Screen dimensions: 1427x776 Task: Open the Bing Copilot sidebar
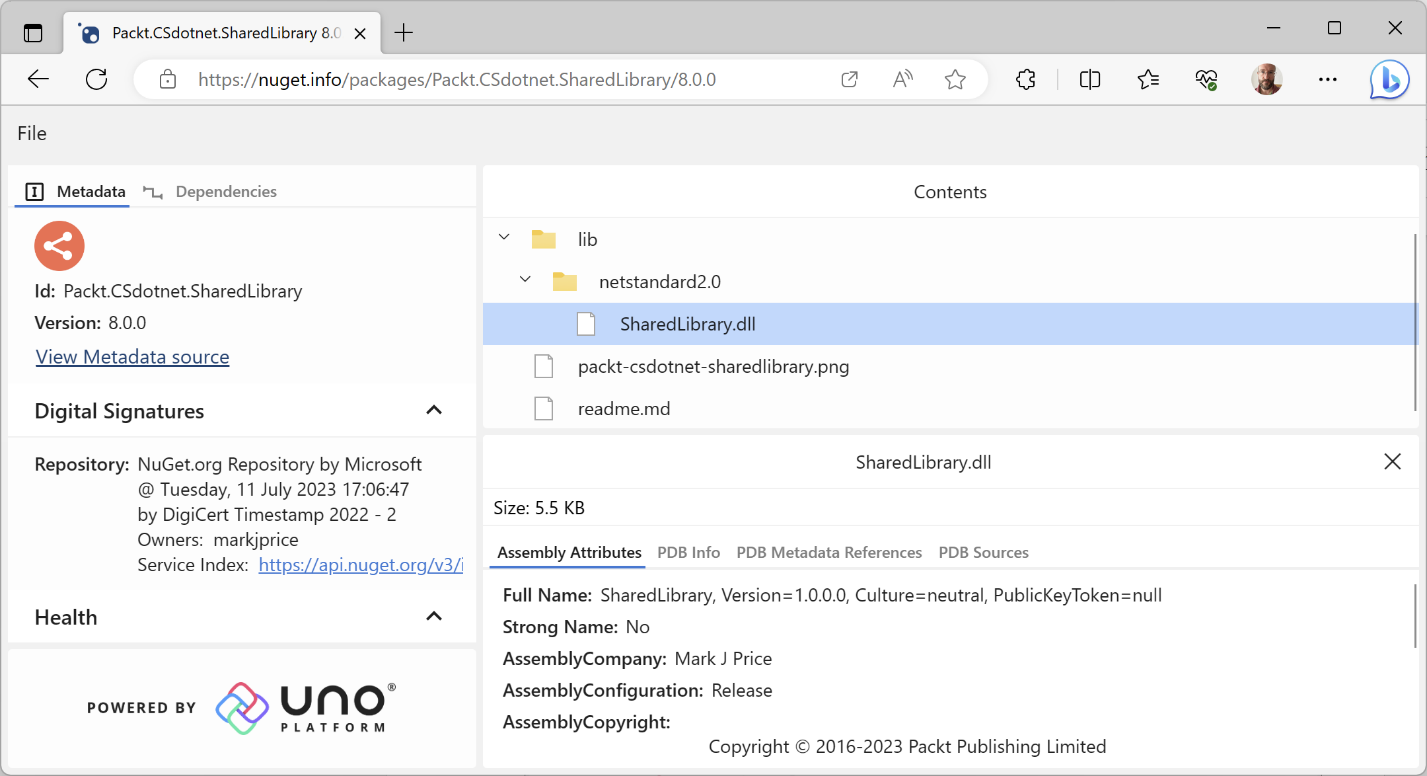click(x=1389, y=80)
